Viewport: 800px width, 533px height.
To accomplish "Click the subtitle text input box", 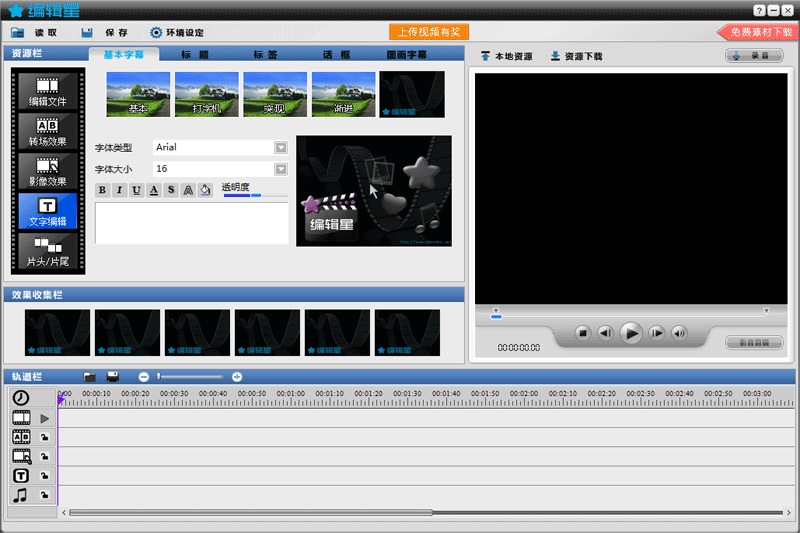I will click(x=191, y=223).
